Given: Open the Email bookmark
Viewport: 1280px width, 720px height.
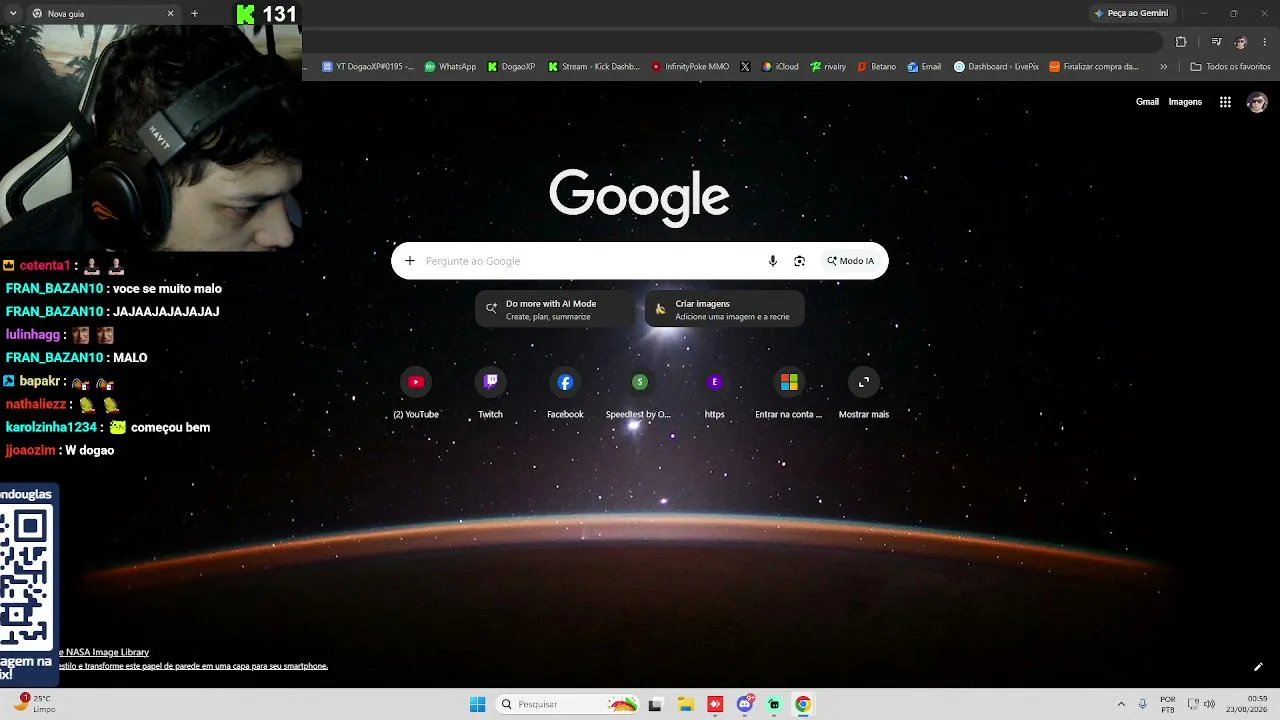Looking at the screenshot, I should (x=925, y=67).
